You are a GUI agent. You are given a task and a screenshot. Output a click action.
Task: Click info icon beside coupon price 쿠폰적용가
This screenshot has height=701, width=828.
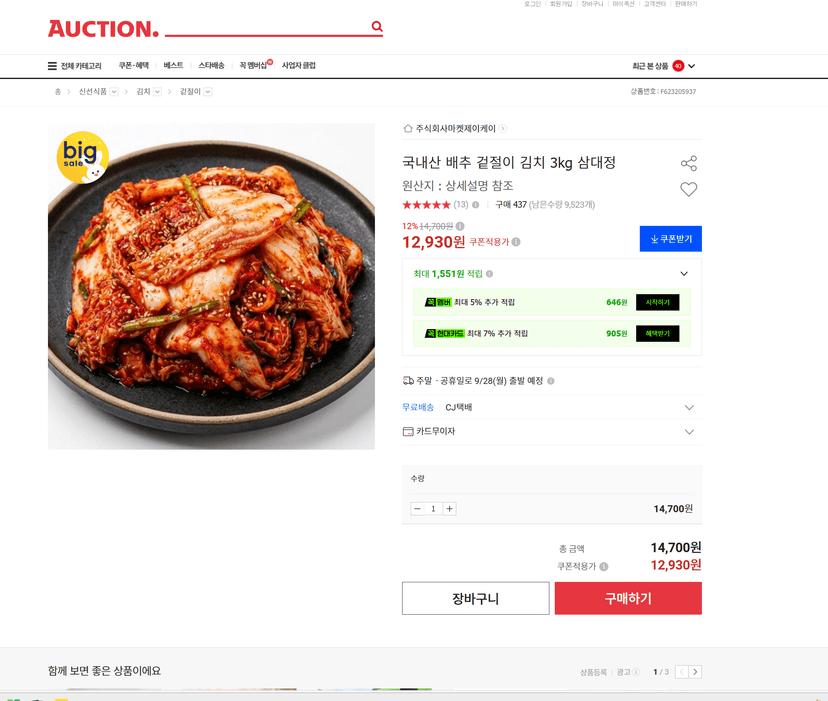click(x=516, y=242)
